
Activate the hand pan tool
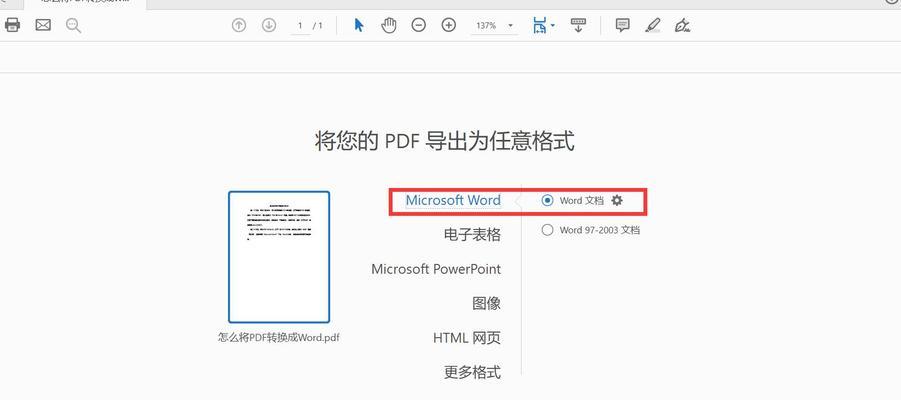click(x=389, y=25)
